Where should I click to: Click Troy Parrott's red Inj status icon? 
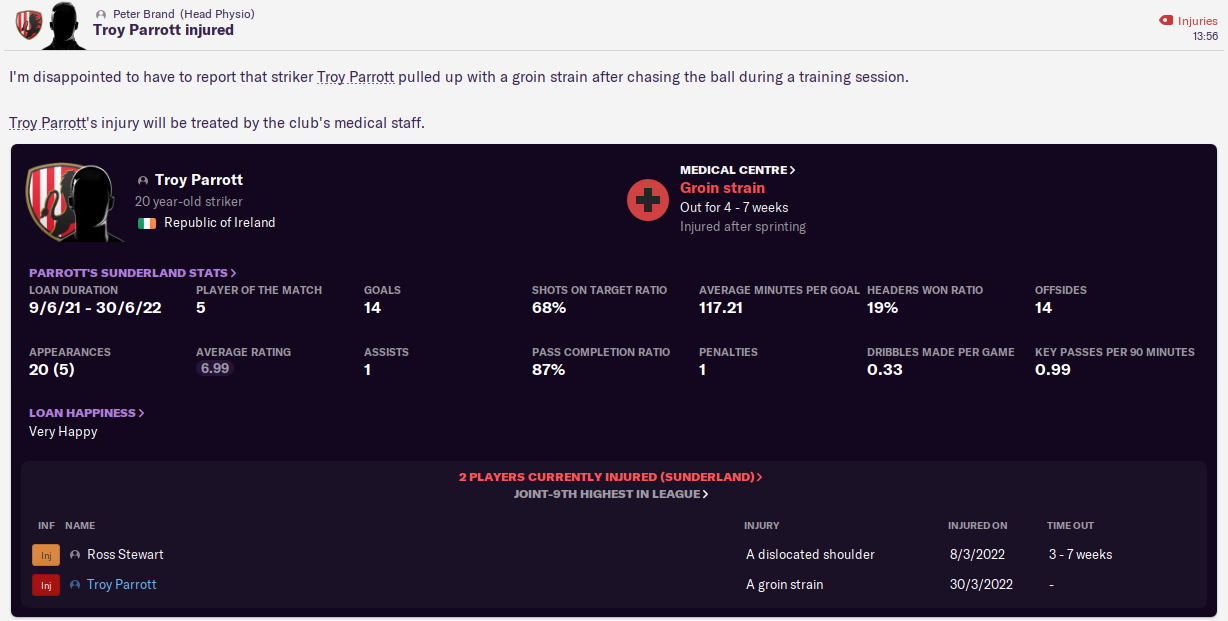point(46,585)
